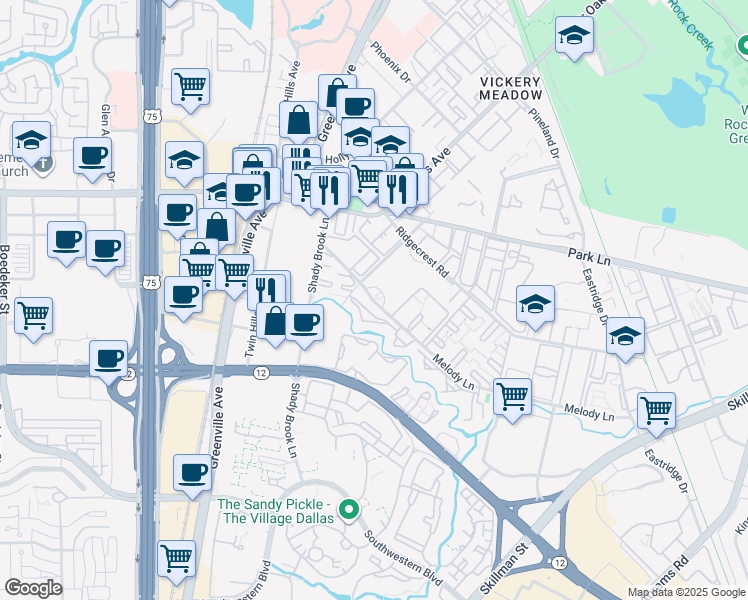The width and height of the screenshot is (748, 600).
Task: Click the Map data ©2025 Google attribution
Action: pyautogui.click(x=685, y=592)
